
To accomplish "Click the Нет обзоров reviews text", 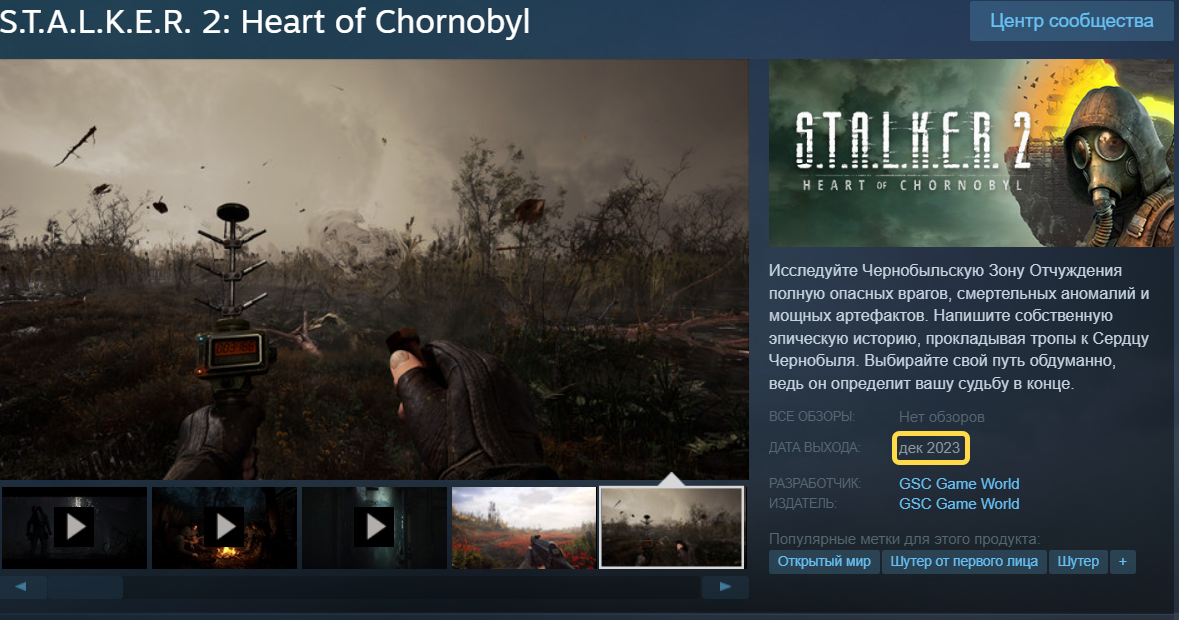I will 941,417.
